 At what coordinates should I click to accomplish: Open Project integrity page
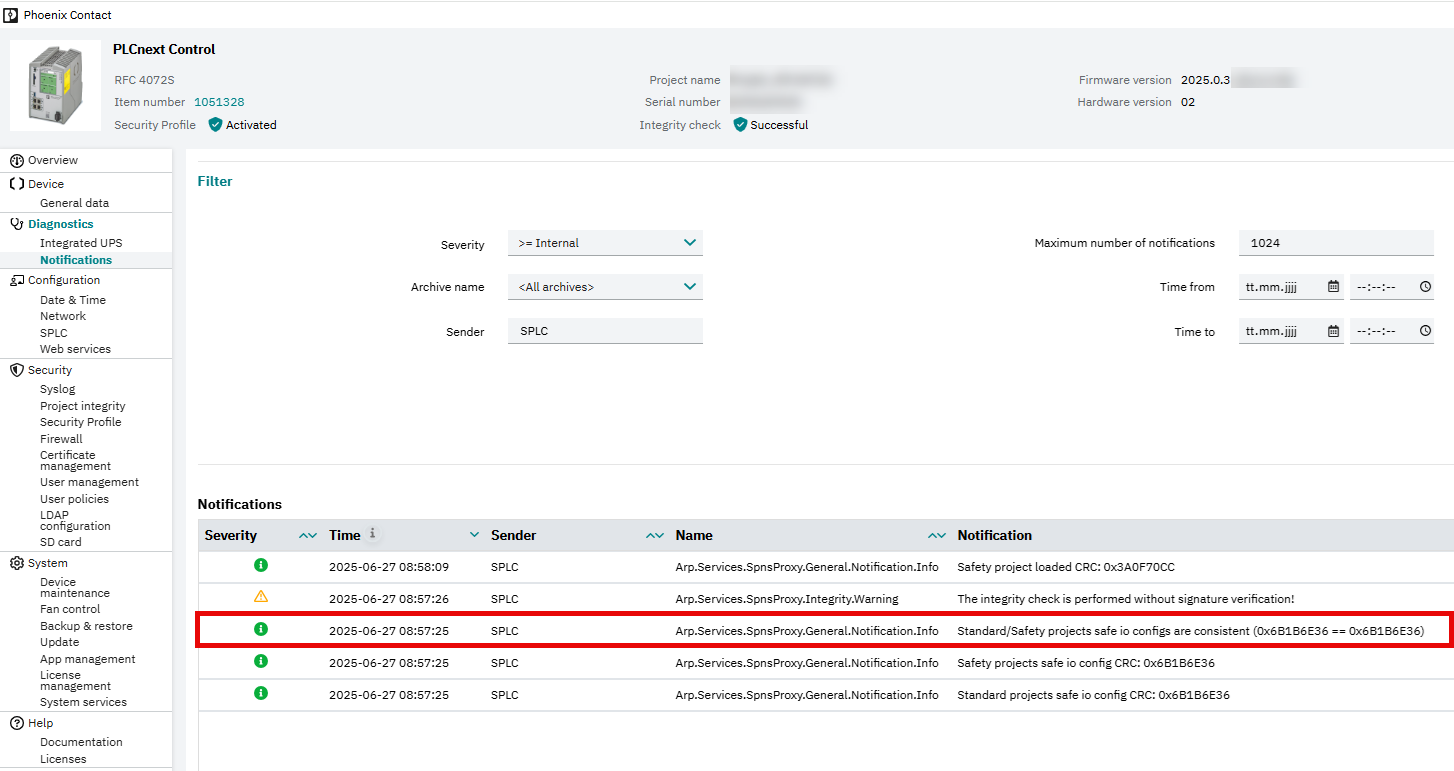point(83,406)
